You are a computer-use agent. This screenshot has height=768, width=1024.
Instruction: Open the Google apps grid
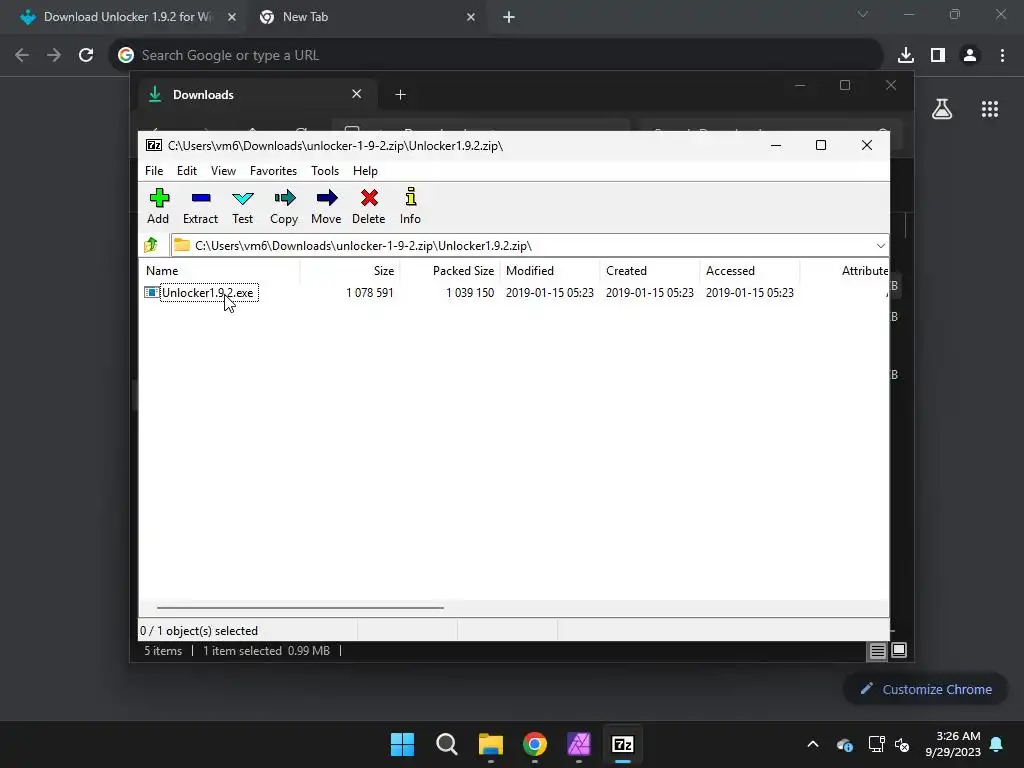coord(989,109)
